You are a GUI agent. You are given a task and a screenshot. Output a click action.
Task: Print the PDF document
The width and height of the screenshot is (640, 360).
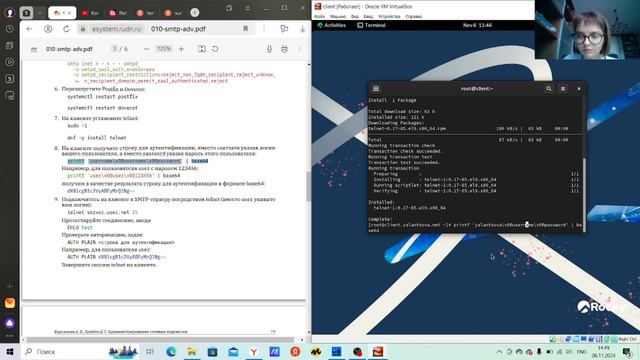284,49
